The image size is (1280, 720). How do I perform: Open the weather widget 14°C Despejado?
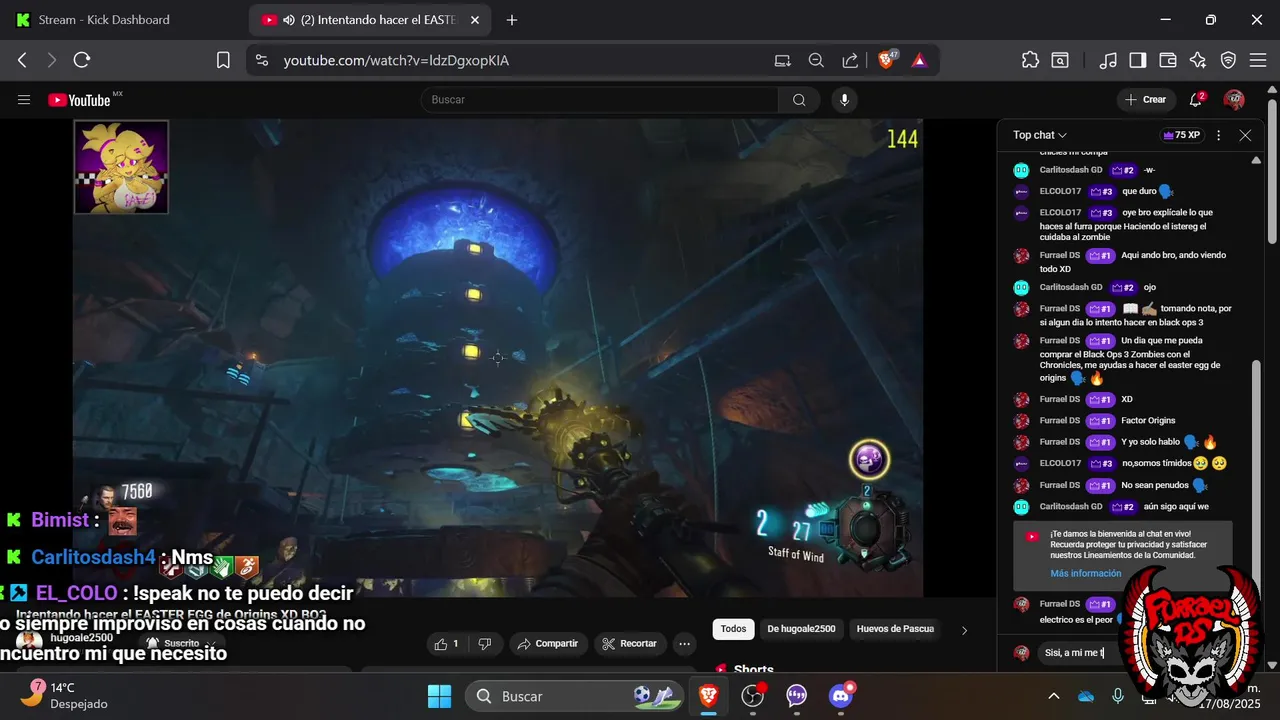pyautogui.click(x=65, y=696)
